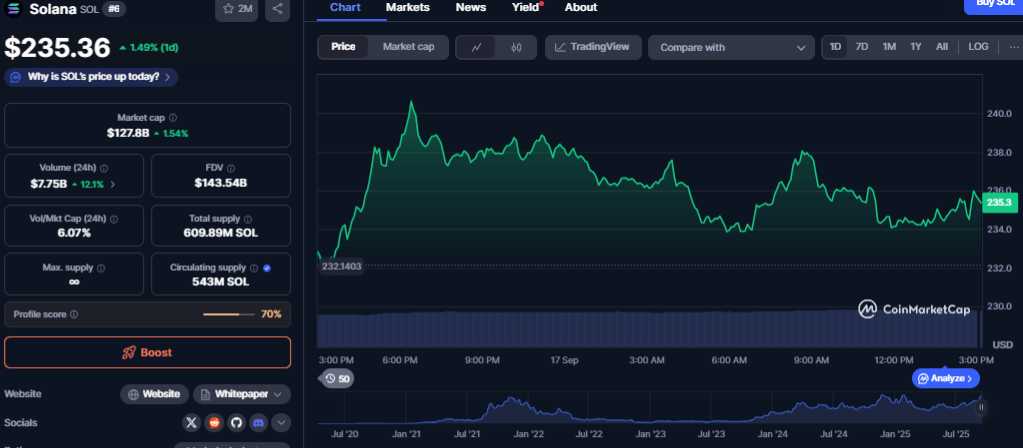The height and width of the screenshot is (448, 1023).
Task: Select the Price chart toggle
Action: click(343, 47)
